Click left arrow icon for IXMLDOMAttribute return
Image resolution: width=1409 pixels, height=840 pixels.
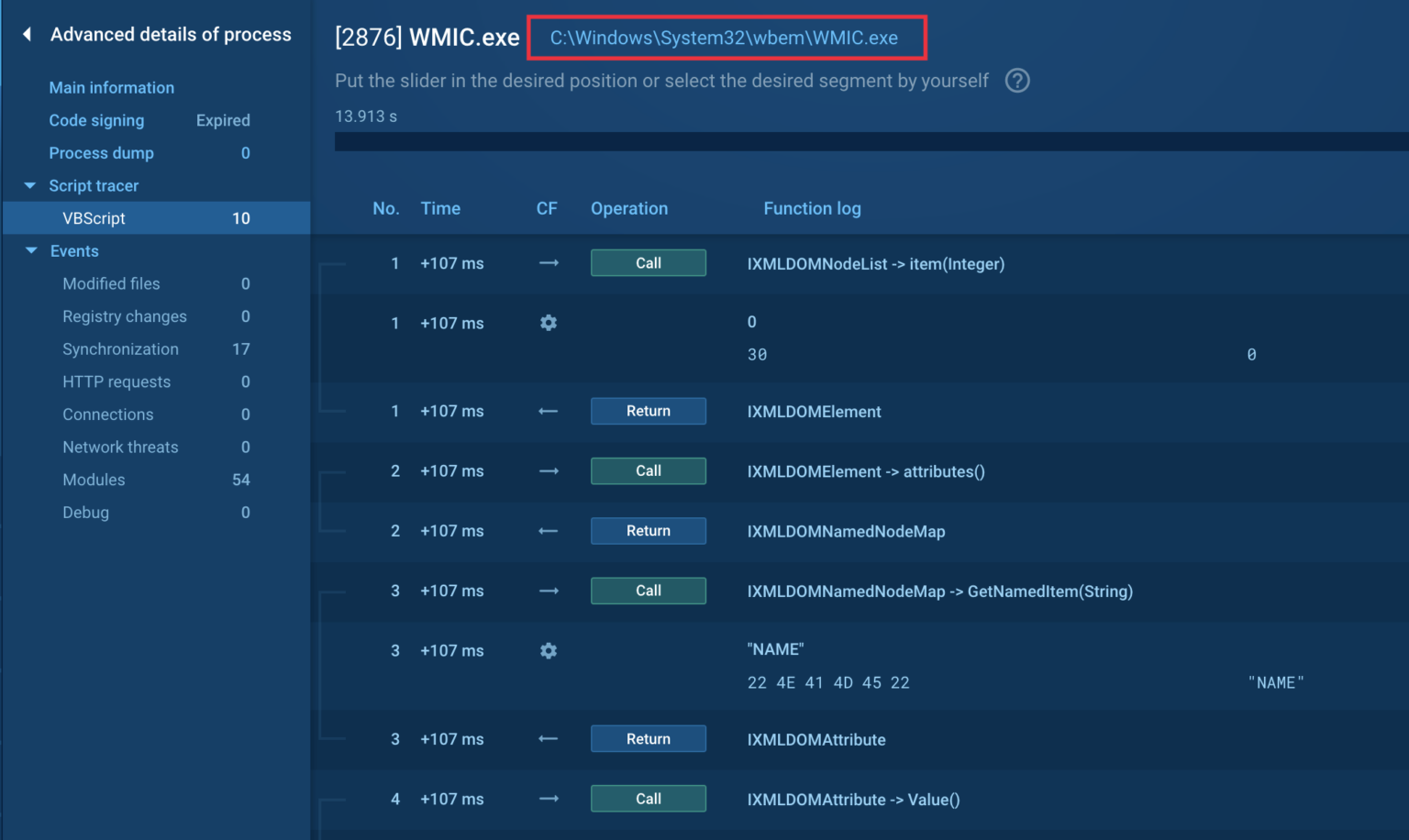pyautogui.click(x=549, y=739)
